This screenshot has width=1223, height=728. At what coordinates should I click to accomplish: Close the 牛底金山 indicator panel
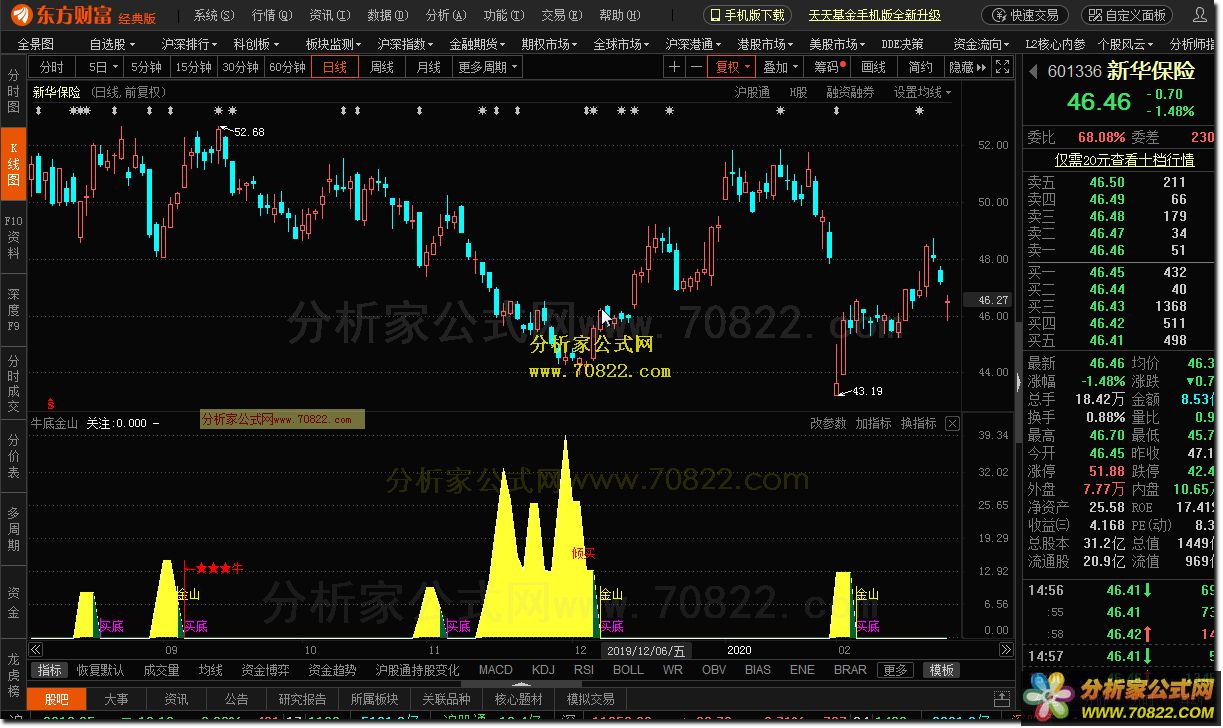point(952,424)
